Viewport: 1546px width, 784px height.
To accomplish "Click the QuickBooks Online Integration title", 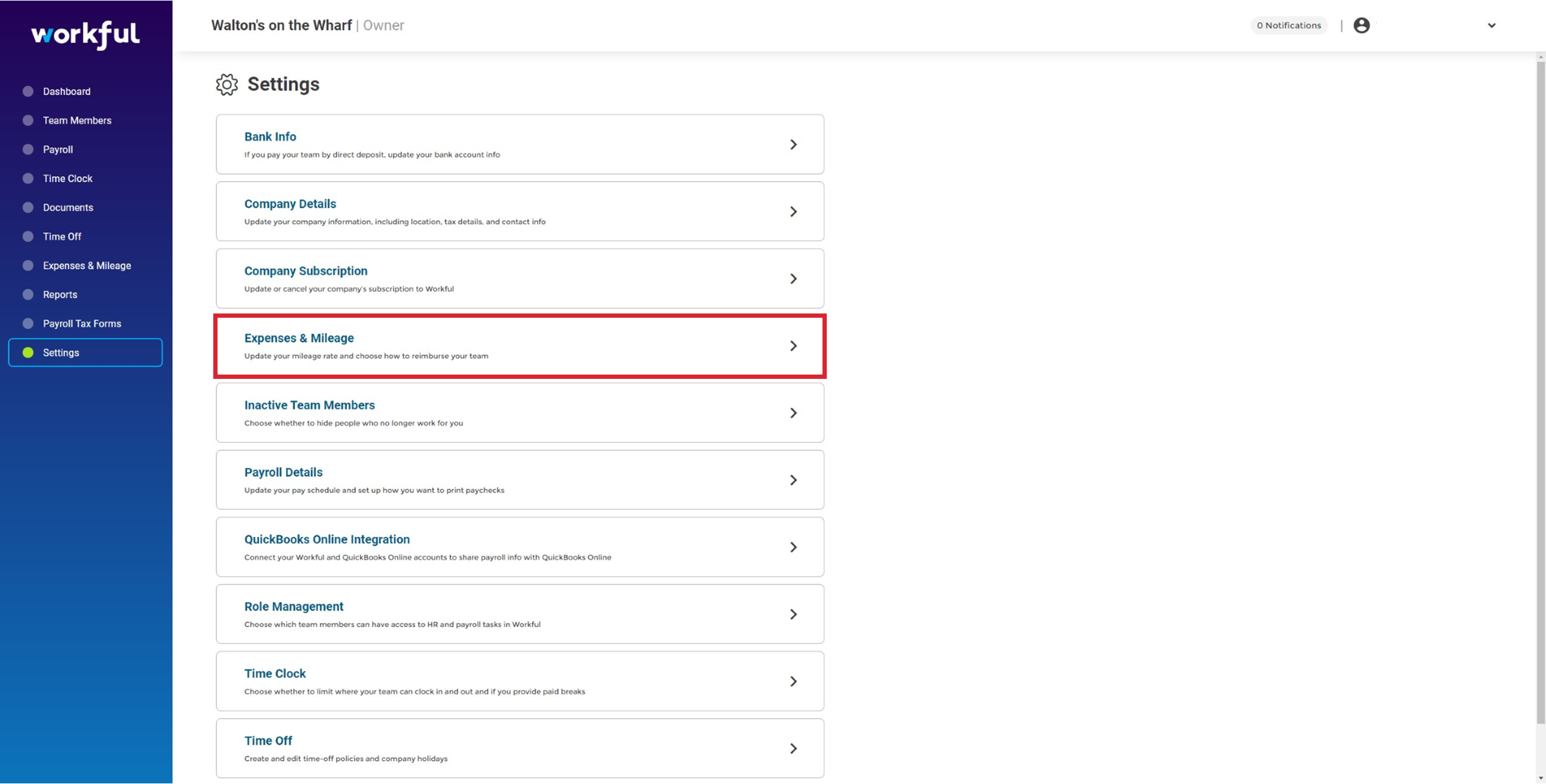I will pos(327,540).
